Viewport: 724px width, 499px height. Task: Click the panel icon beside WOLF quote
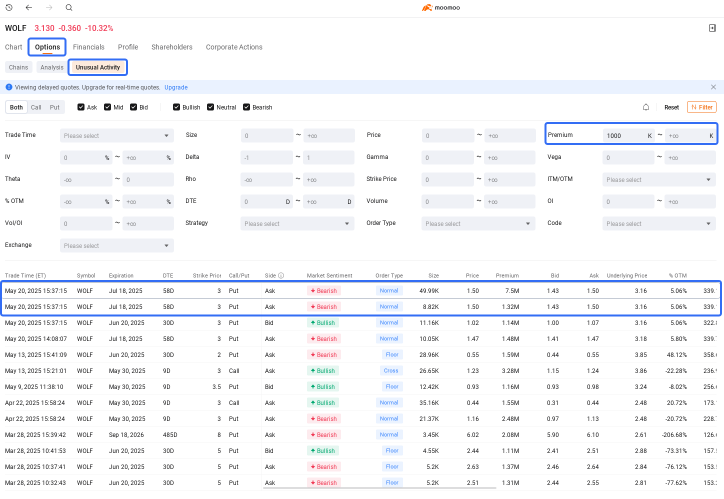coord(712,28)
